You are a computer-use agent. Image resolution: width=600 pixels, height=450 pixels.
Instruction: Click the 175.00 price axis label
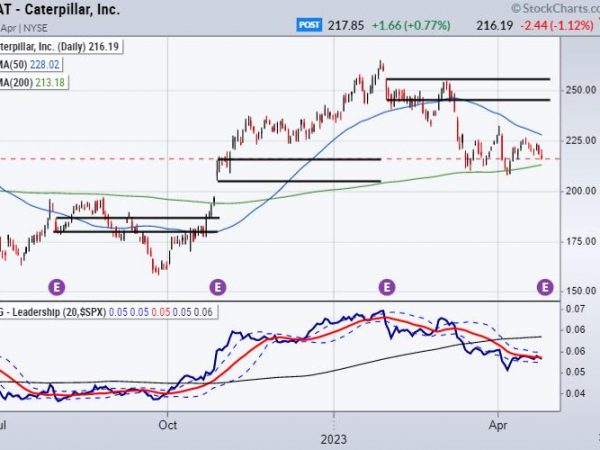click(580, 241)
